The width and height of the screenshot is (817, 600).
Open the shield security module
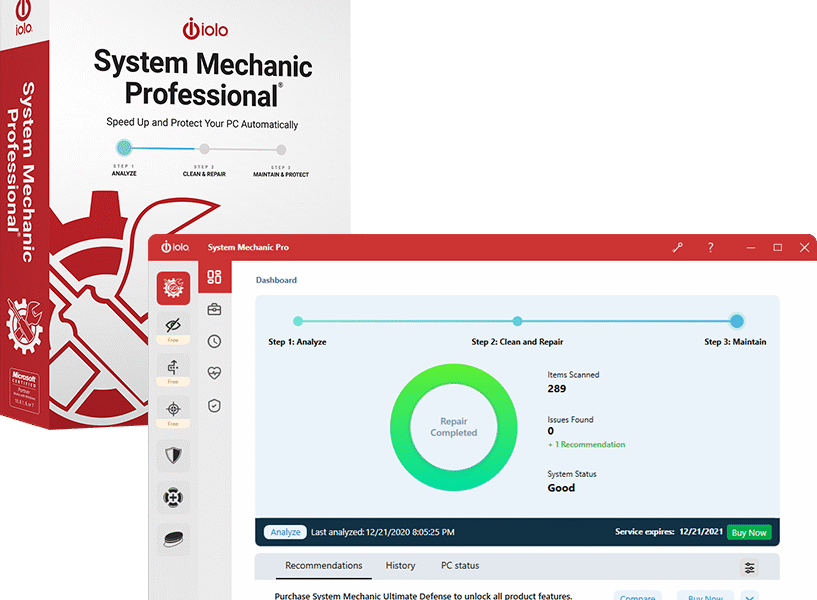(173, 456)
